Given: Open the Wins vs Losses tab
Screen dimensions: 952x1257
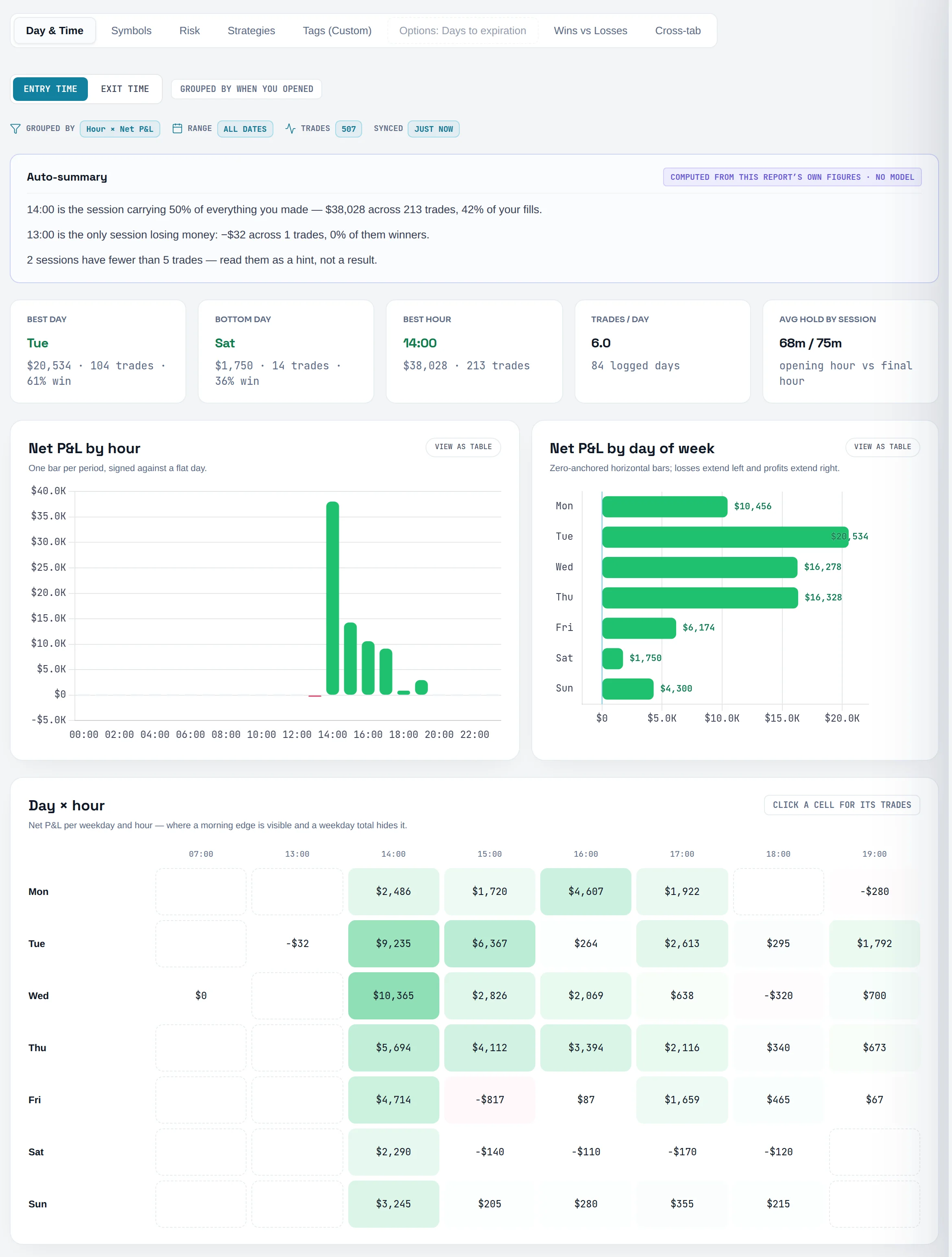Looking at the screenshot, I should tap(590, 31).
